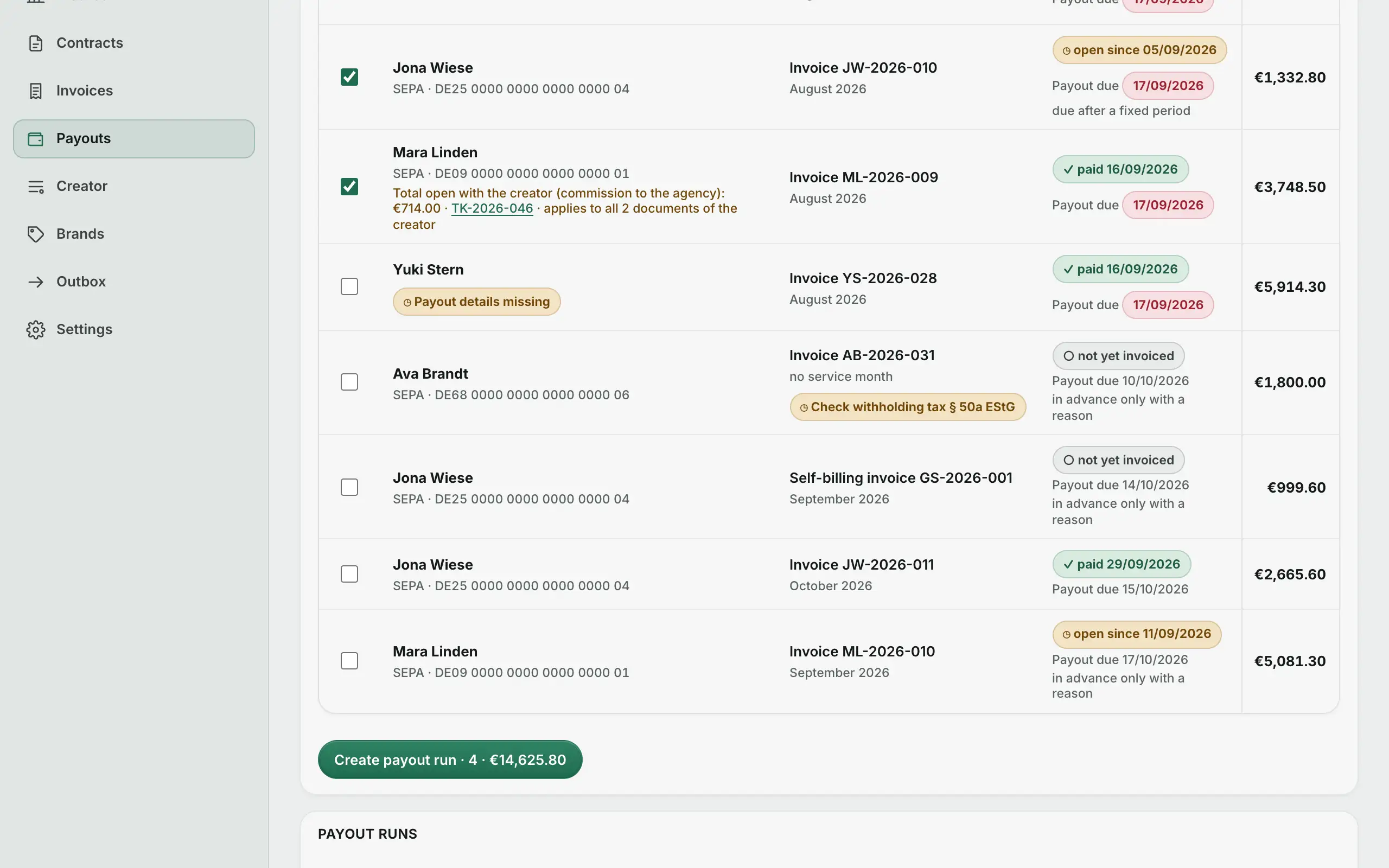This screenshot has height=868, width=1389.
Task: Click Invoice JW-2026-011 text
Action: 862,565
